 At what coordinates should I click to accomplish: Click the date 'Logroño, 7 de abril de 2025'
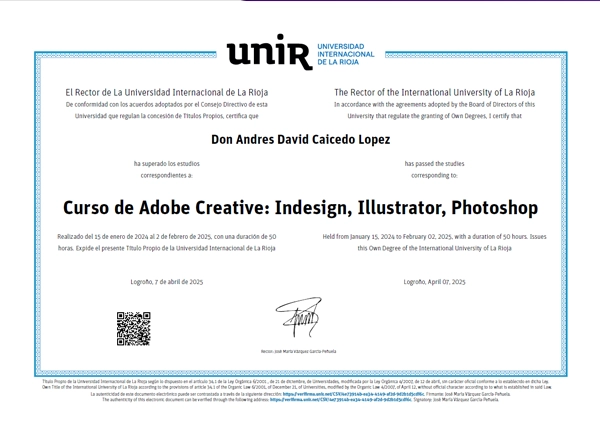(166, 282)
